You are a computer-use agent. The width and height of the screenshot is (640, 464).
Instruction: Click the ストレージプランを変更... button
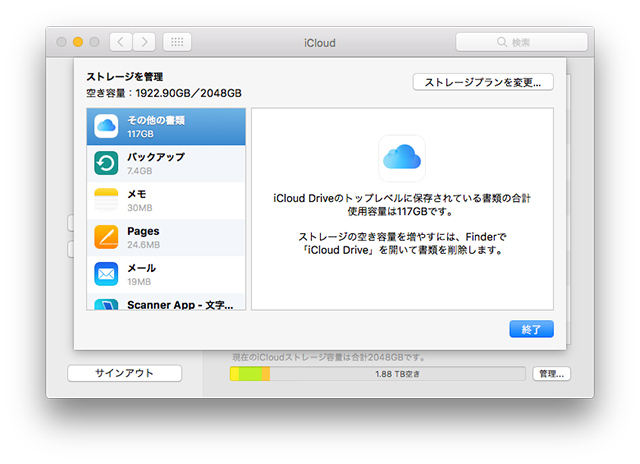pyautogui.click(x=483, y=82)
